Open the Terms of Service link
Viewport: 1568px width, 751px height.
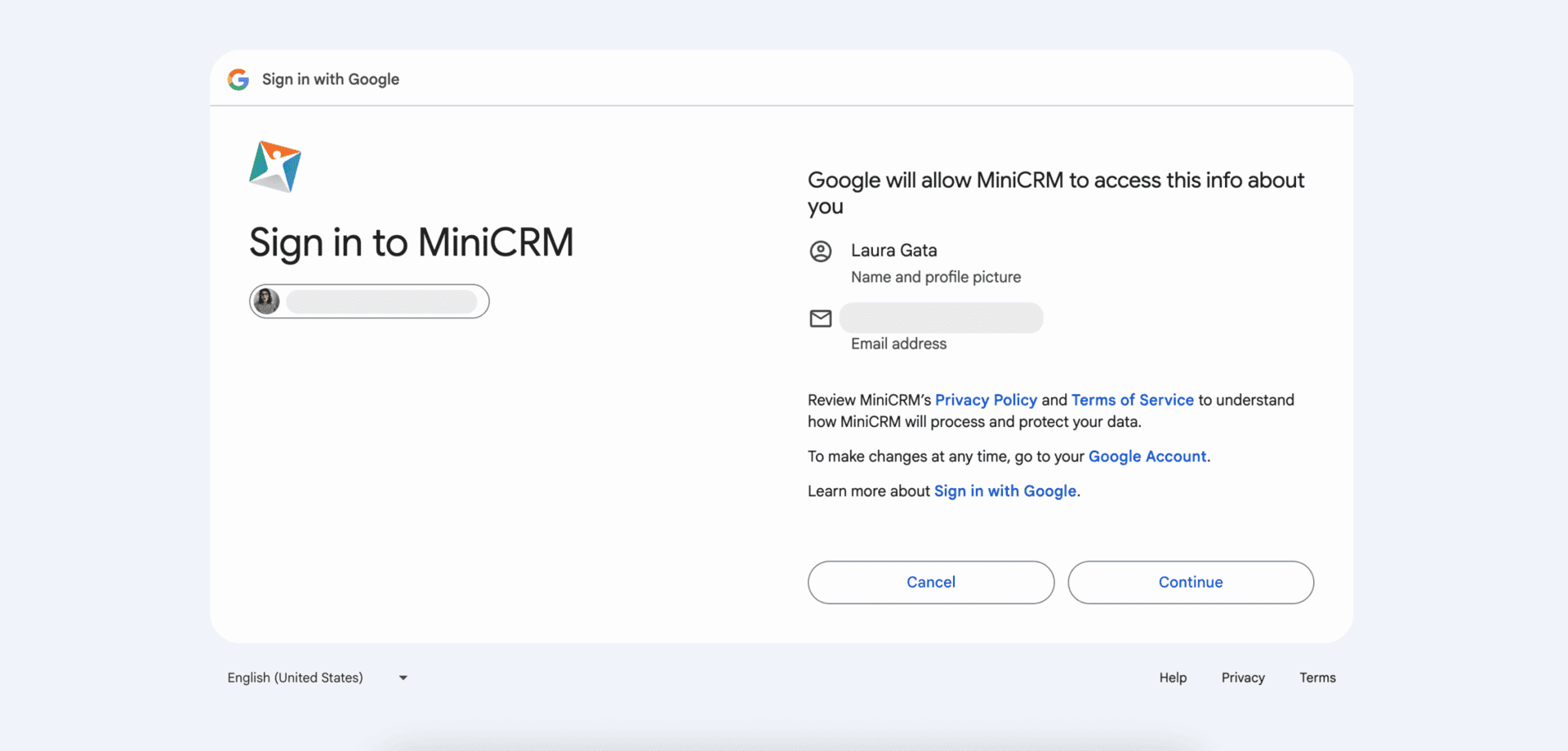coord(1132,400)
